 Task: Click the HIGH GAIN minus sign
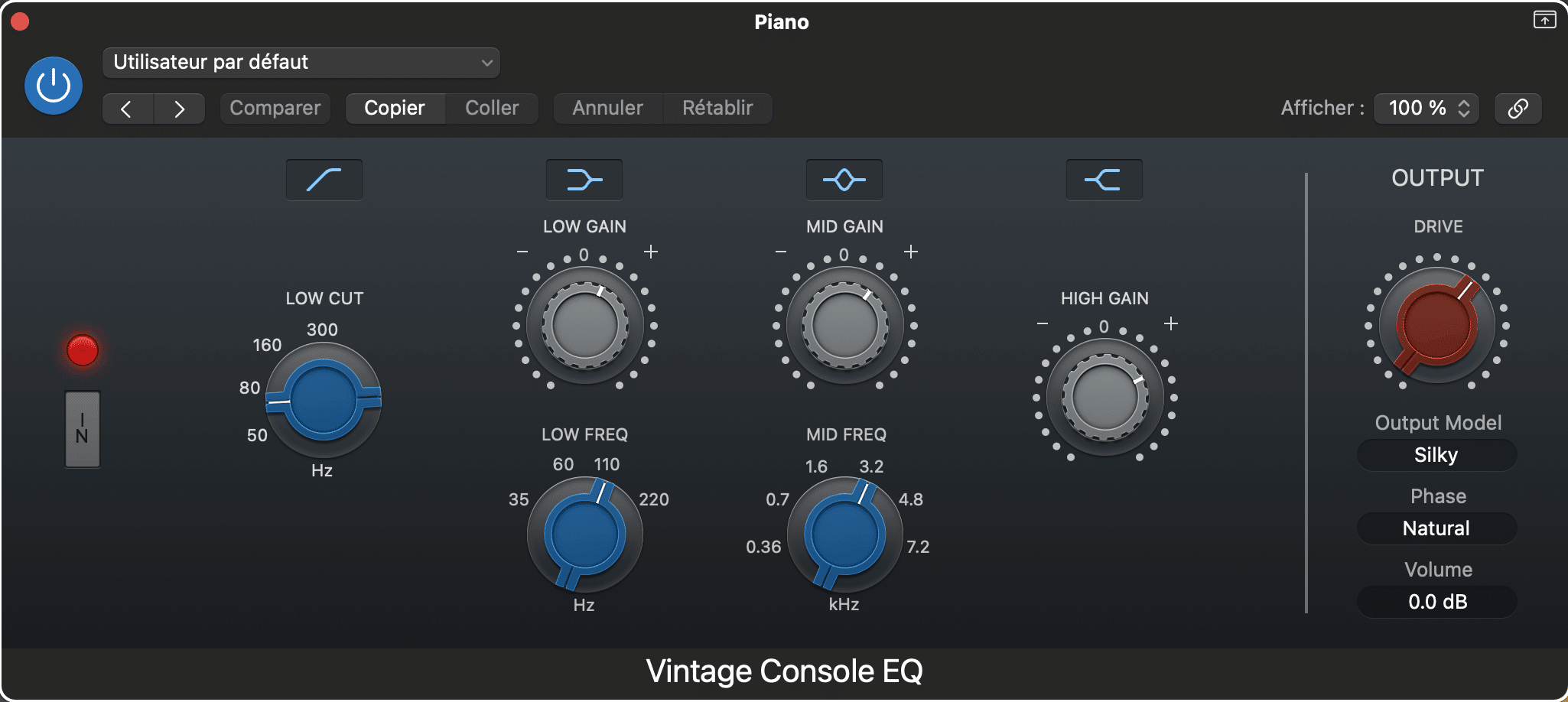[x=1043, y=323]
